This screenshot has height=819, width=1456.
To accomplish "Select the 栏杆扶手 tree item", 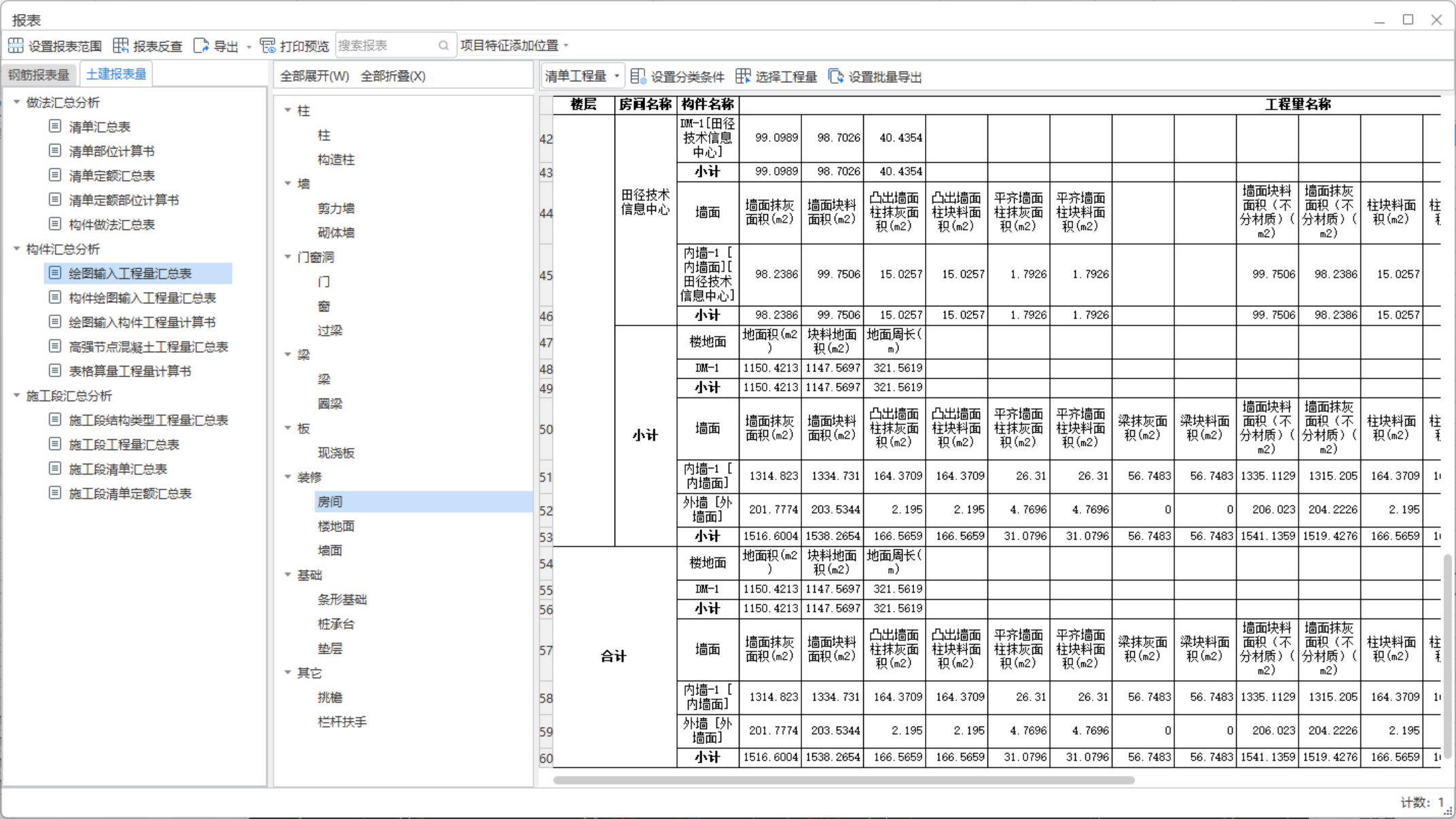I will [342, 722].
